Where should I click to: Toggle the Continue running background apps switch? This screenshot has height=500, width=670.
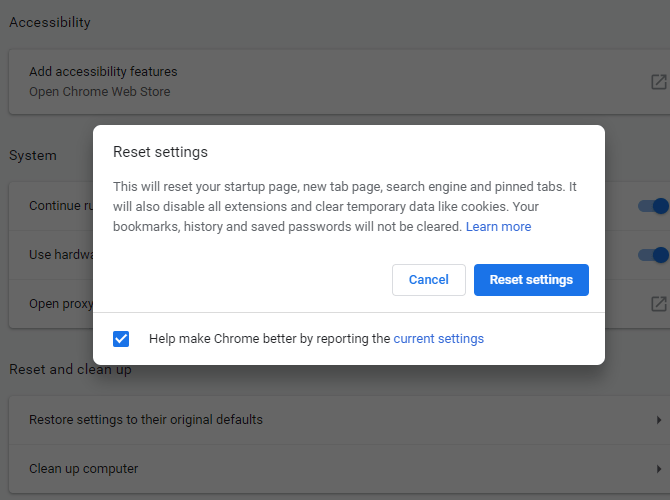(656, 207)
